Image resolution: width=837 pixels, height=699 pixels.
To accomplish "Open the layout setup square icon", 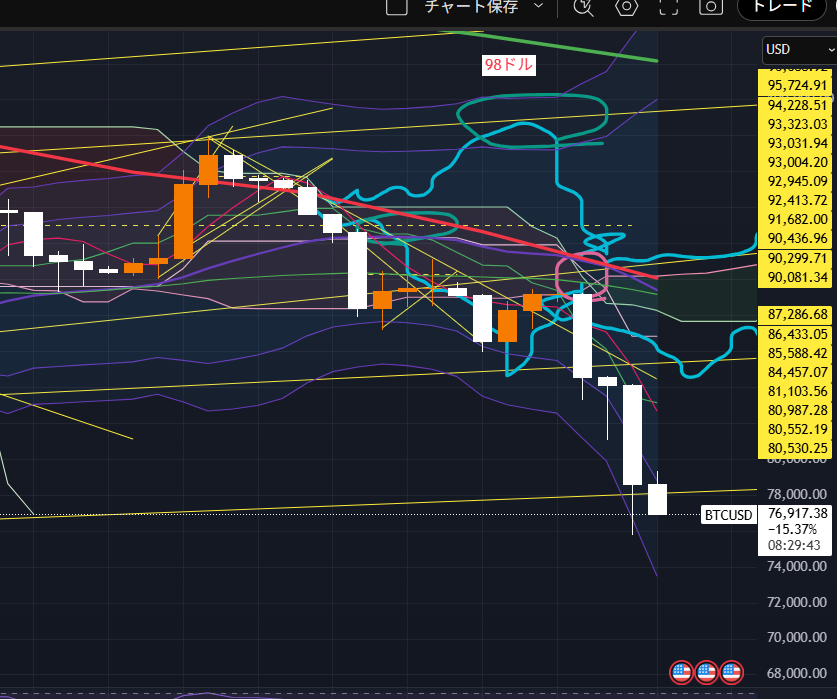I will [397, 7].
